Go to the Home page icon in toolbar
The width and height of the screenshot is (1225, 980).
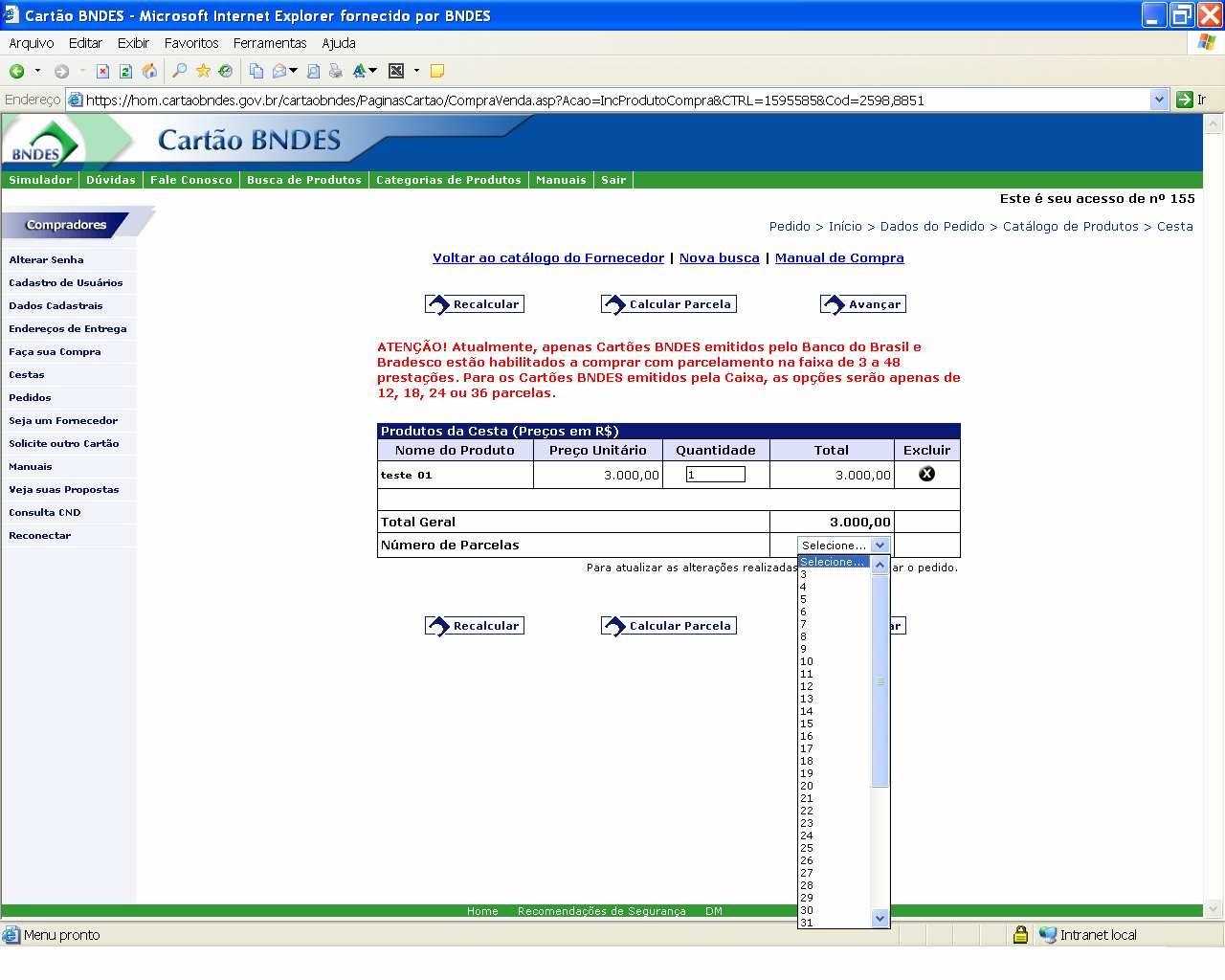point(149,71)
